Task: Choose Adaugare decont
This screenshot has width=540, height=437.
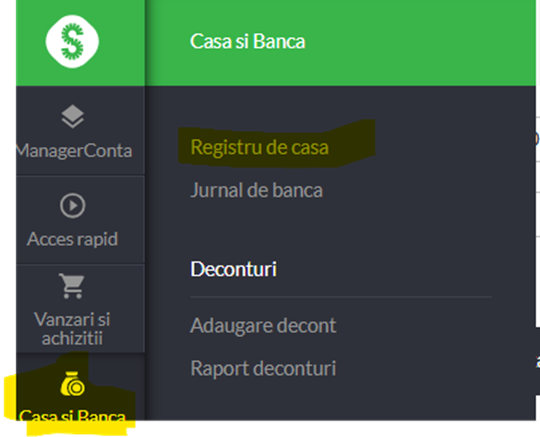Action: [x=263, y=325]
